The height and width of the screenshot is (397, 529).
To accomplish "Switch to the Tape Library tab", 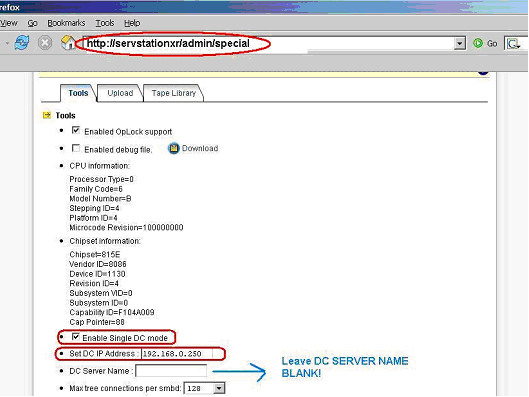I will (x=173, y=93).
